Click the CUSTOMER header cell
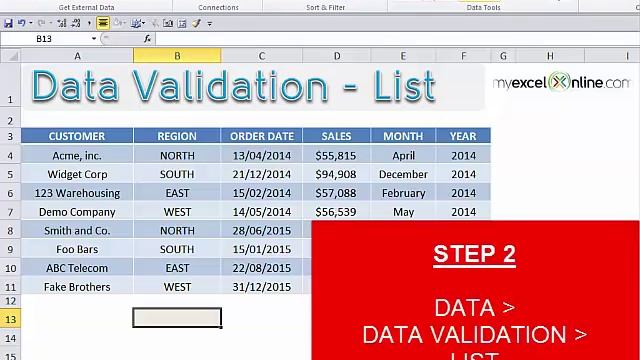Viewport: 640px width, 360px height. click(77, 136)
